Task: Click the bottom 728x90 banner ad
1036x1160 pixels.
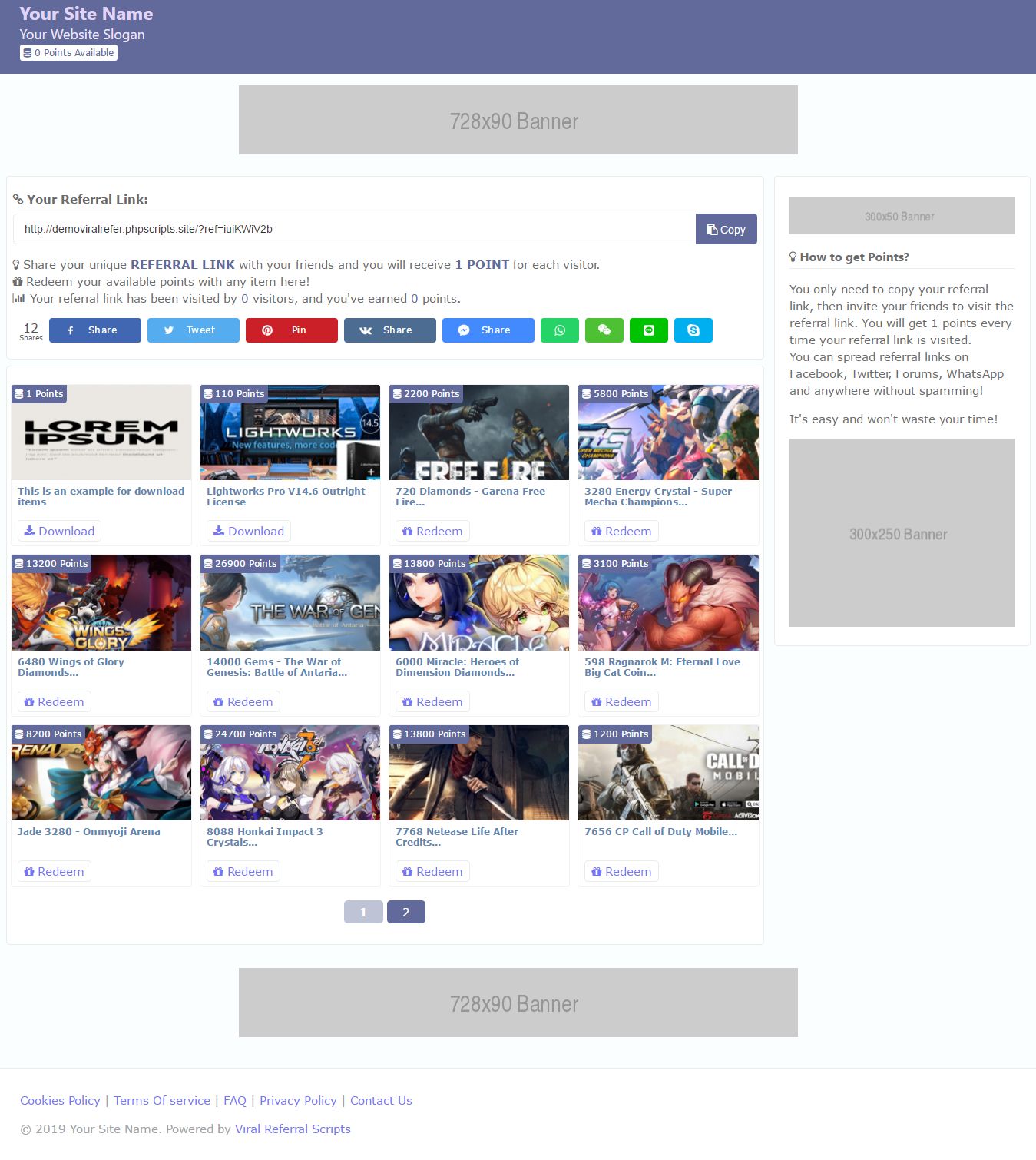Action: 518,1003
